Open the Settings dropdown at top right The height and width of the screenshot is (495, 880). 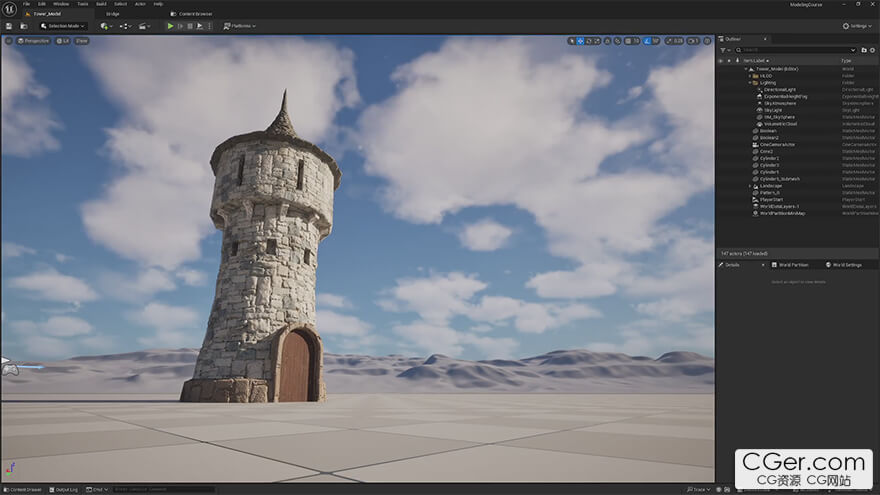(857, 26)
